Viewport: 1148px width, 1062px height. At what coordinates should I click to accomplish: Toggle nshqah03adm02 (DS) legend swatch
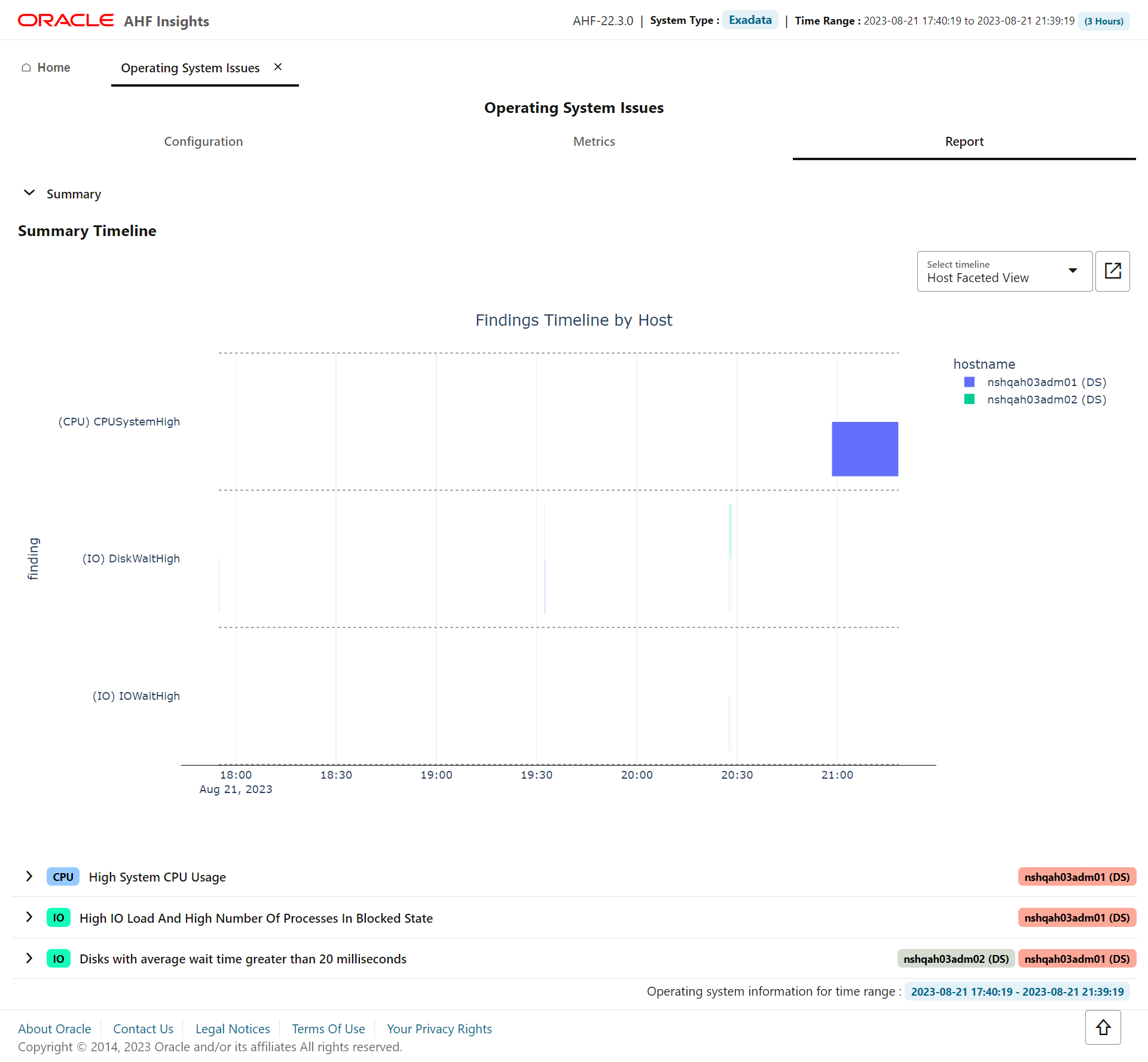tap(969, 399)
